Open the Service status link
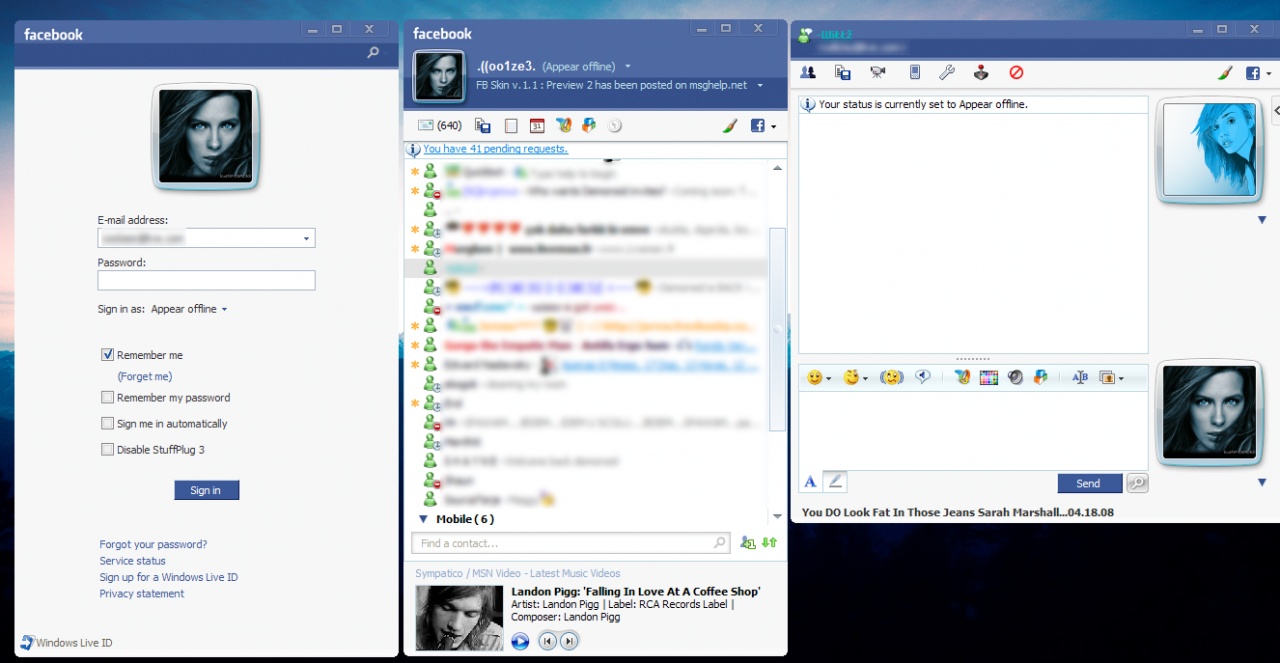1280x663 pixels. click(x=132, y=561)
